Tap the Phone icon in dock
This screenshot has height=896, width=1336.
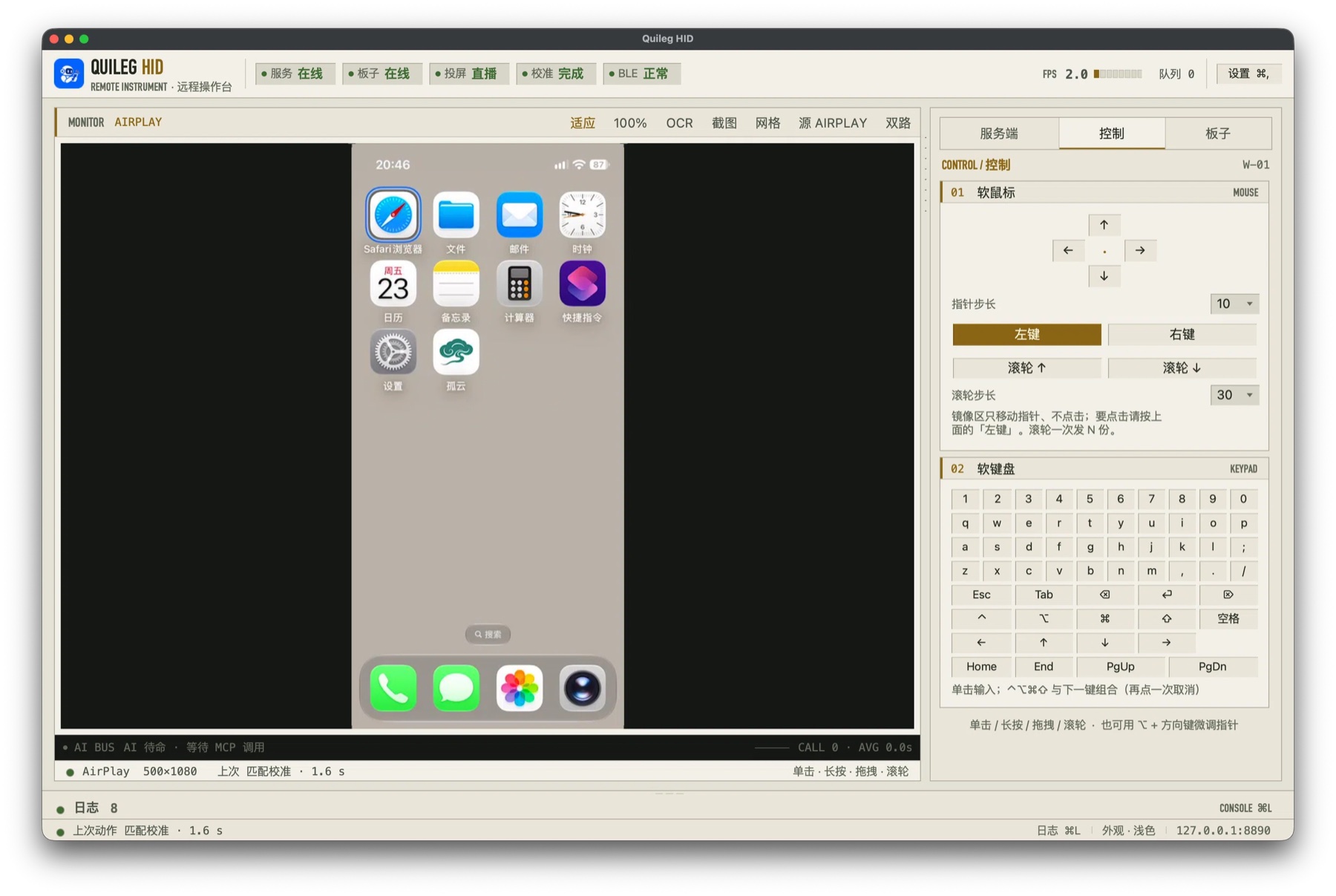[393, 688]
